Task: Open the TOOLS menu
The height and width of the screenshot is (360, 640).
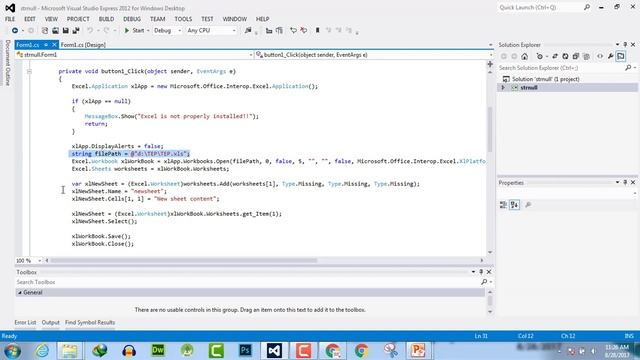Action: pyautogui.click(x=183, y=19)
